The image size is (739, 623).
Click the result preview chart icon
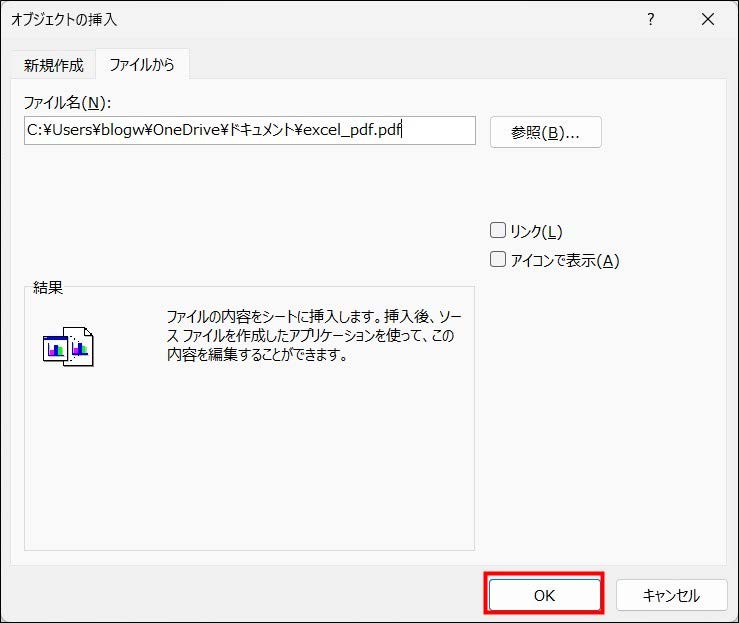point(68,346)
